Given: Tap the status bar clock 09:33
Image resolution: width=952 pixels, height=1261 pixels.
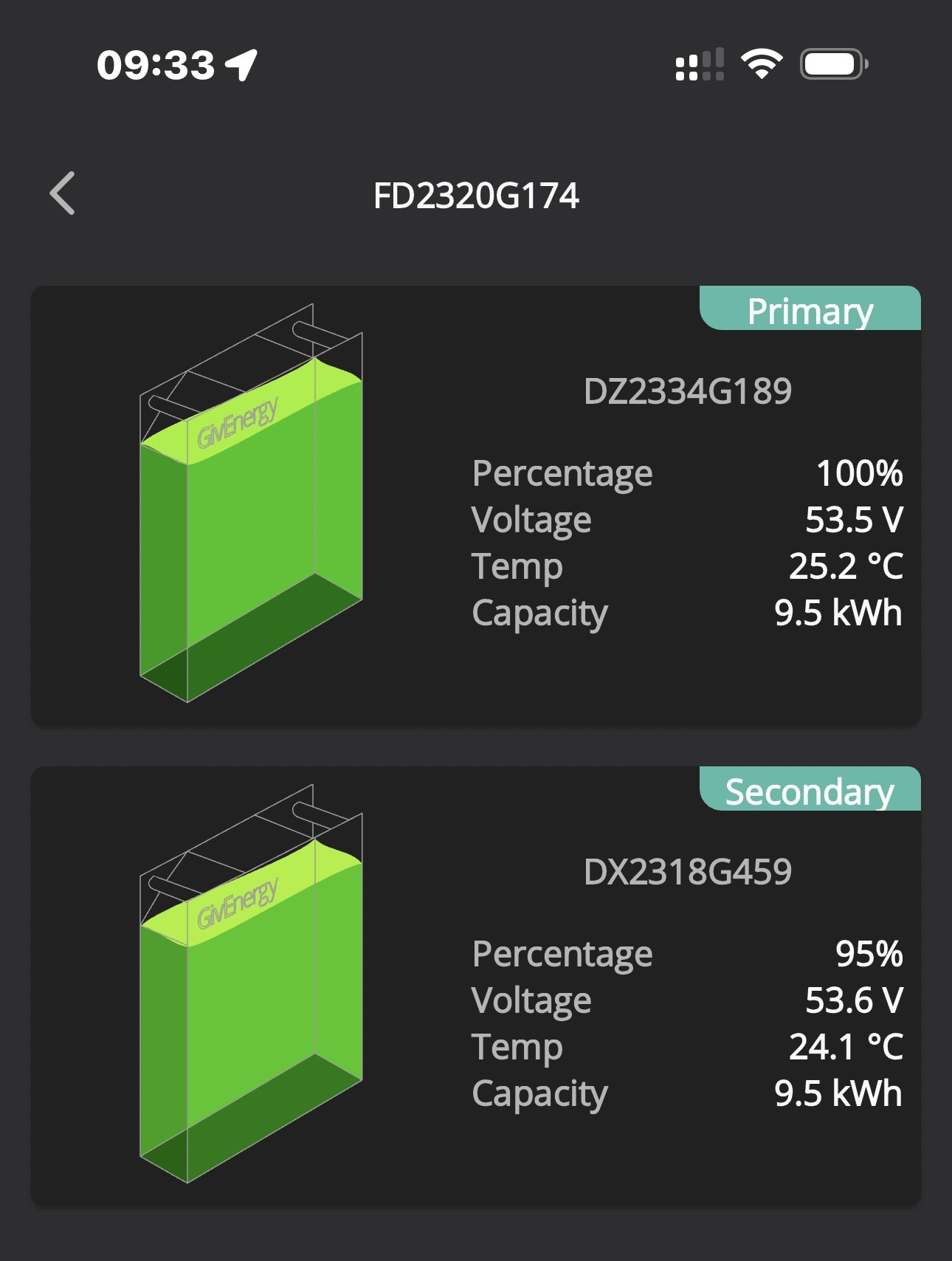Looking at the screenshot, I should pos(156,65).
